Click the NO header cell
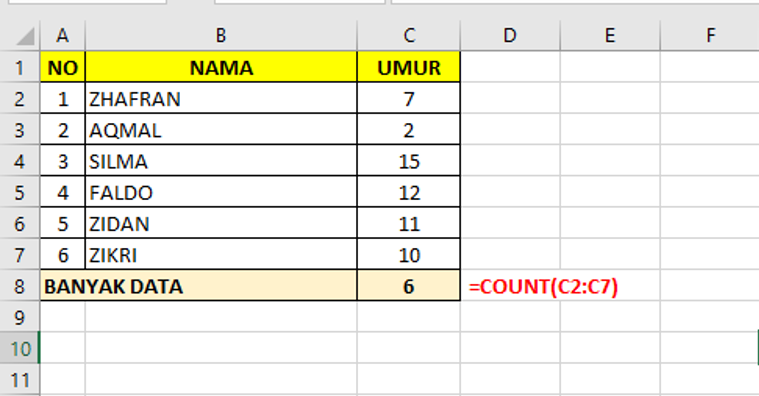 pyautogui.click(x=62, y=67)
